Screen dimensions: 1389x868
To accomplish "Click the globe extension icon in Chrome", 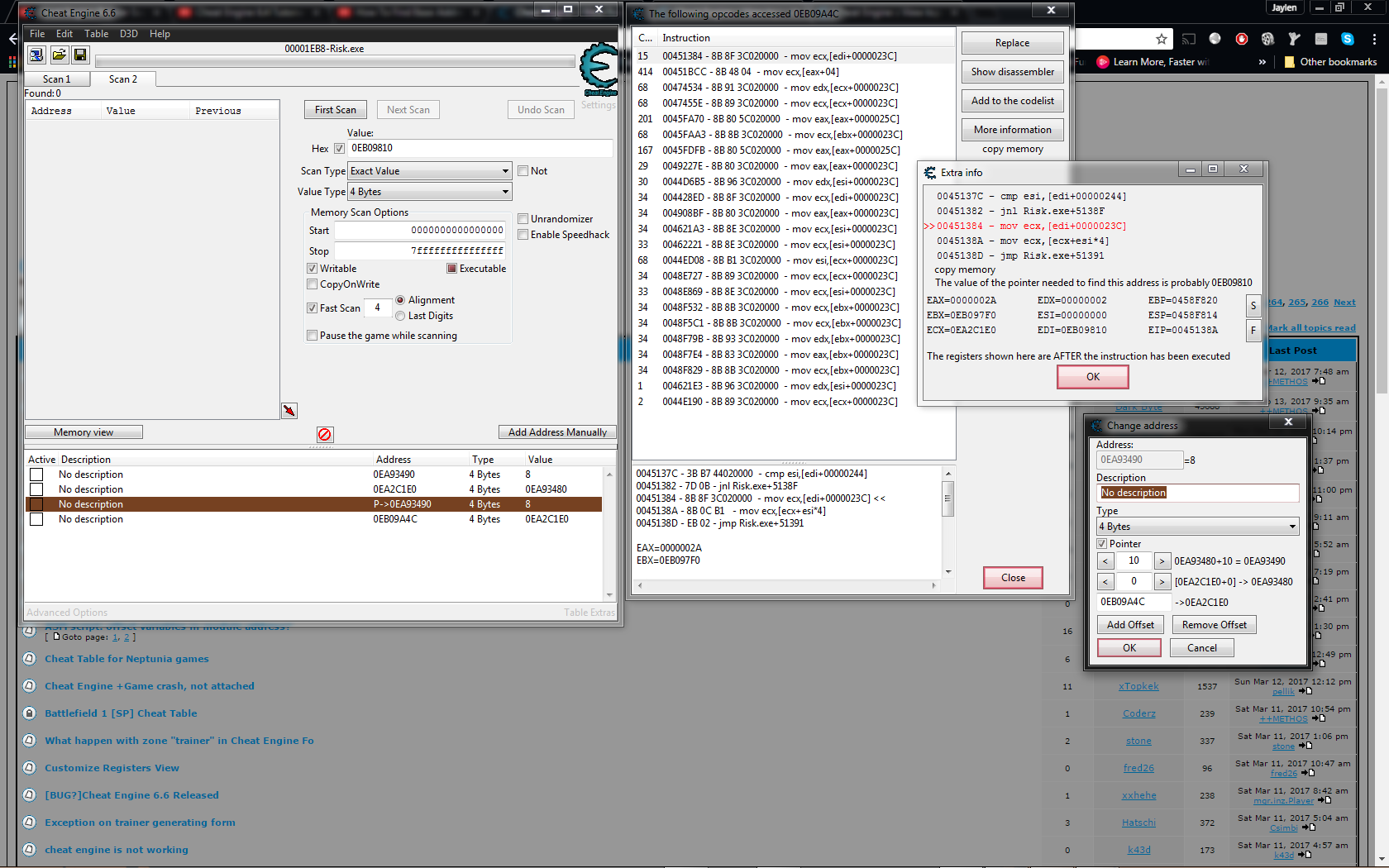I will 1215,39.
